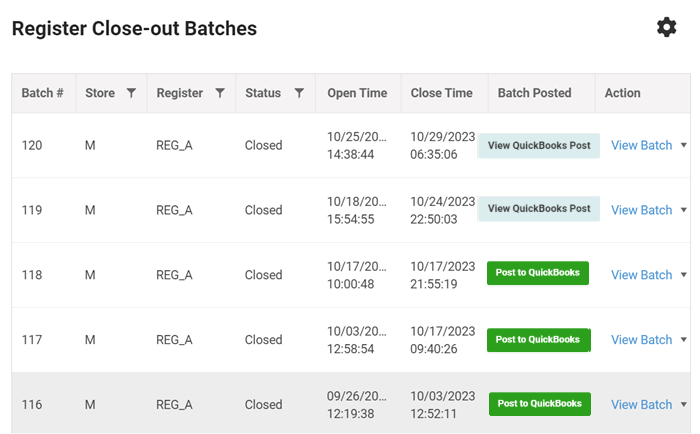Expand action dropdown for batch 120
The width and height of the screenshot is (700, 434).
[x=683, y=145]
